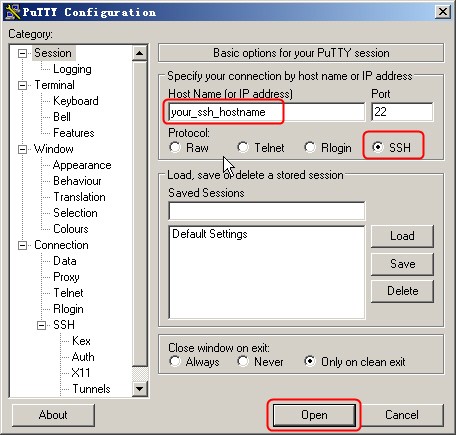Open the Logging category
Screen dimensions: 456x435
pyautogui.click(x=72, y=69)
